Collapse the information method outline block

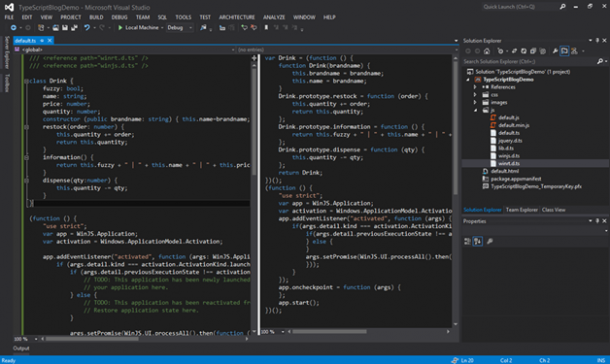(26, 158)
